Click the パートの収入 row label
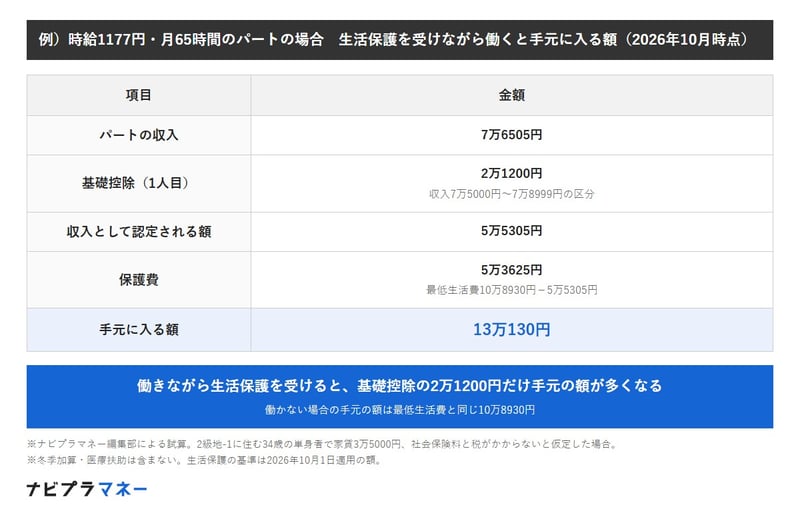Image resolution: width=800 pixels, height=513 pixels. point(138,135)
